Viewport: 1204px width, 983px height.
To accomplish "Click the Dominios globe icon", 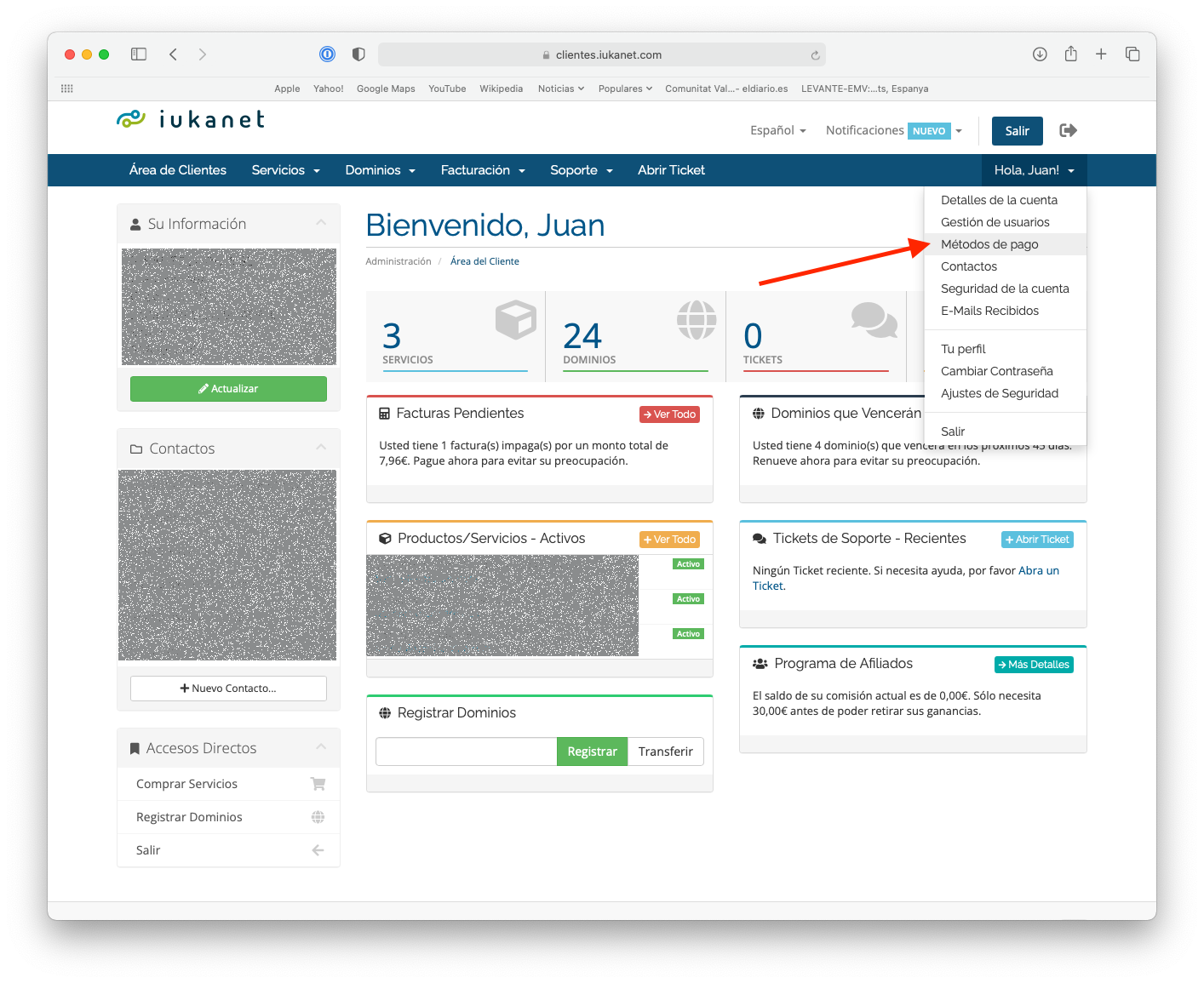I will [x=697, y=320].
